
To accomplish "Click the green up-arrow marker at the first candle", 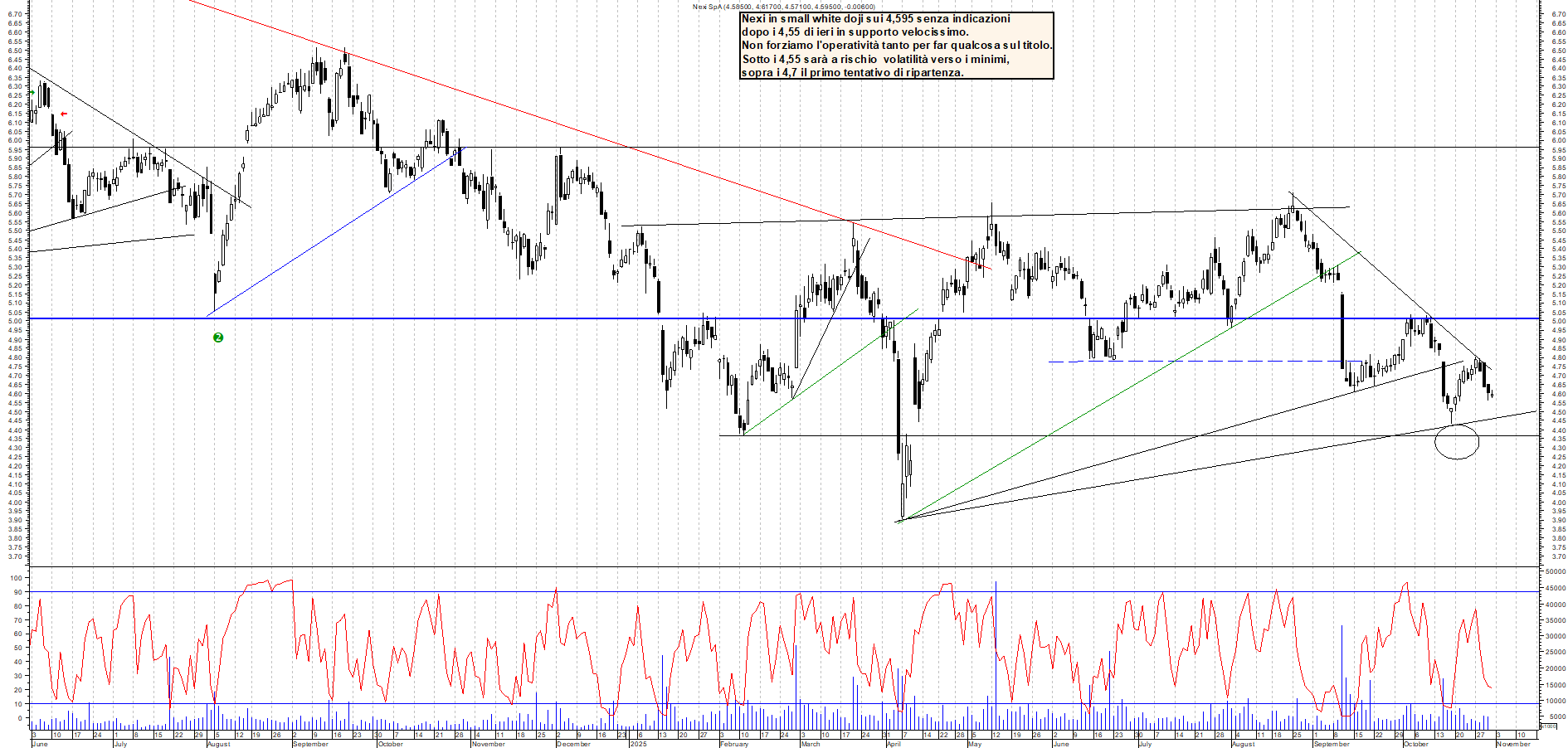I will coord(31,93).
